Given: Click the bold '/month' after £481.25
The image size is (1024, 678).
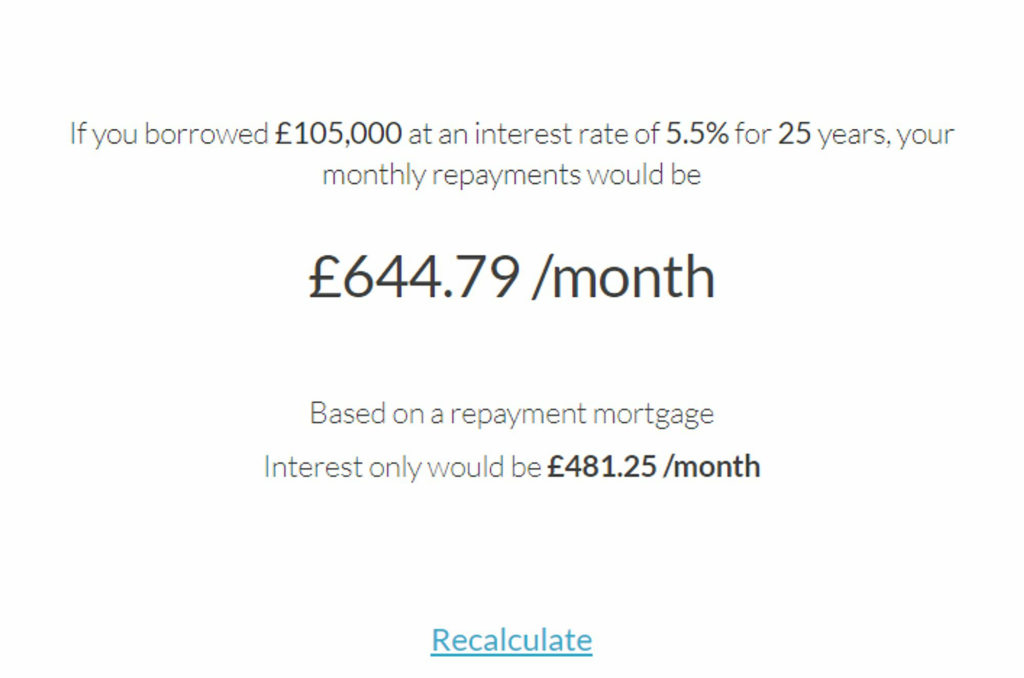Looking at the screenshot, I should pyautogui.click(x=711, y=466).
